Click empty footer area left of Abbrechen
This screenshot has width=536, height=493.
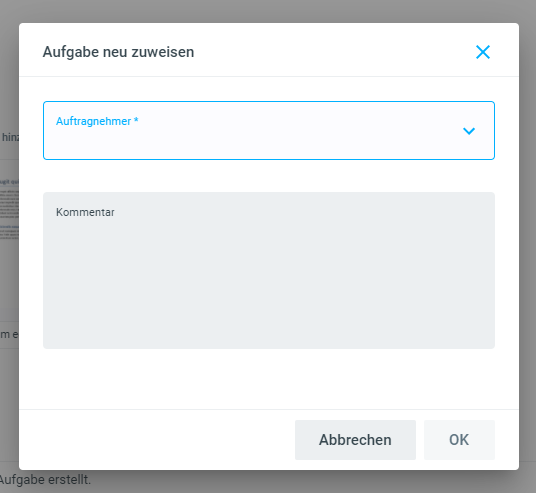pos(157,440)
